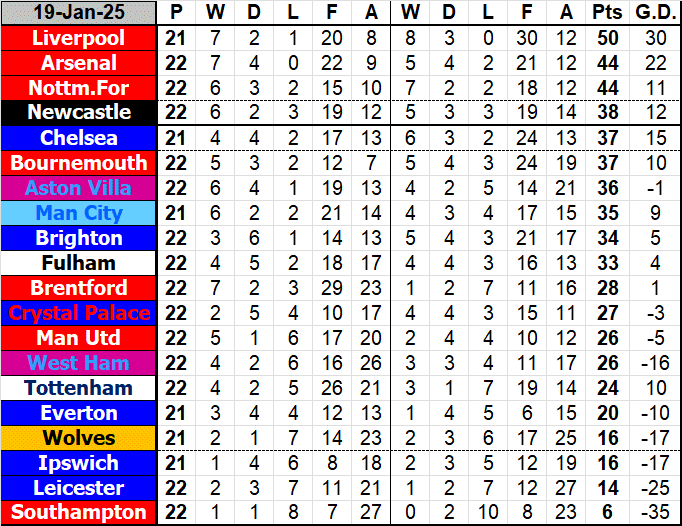Select the Nottm.For row label
Image resolution: width=682 pixels, height=526 pixels.
tap(79, 88)
